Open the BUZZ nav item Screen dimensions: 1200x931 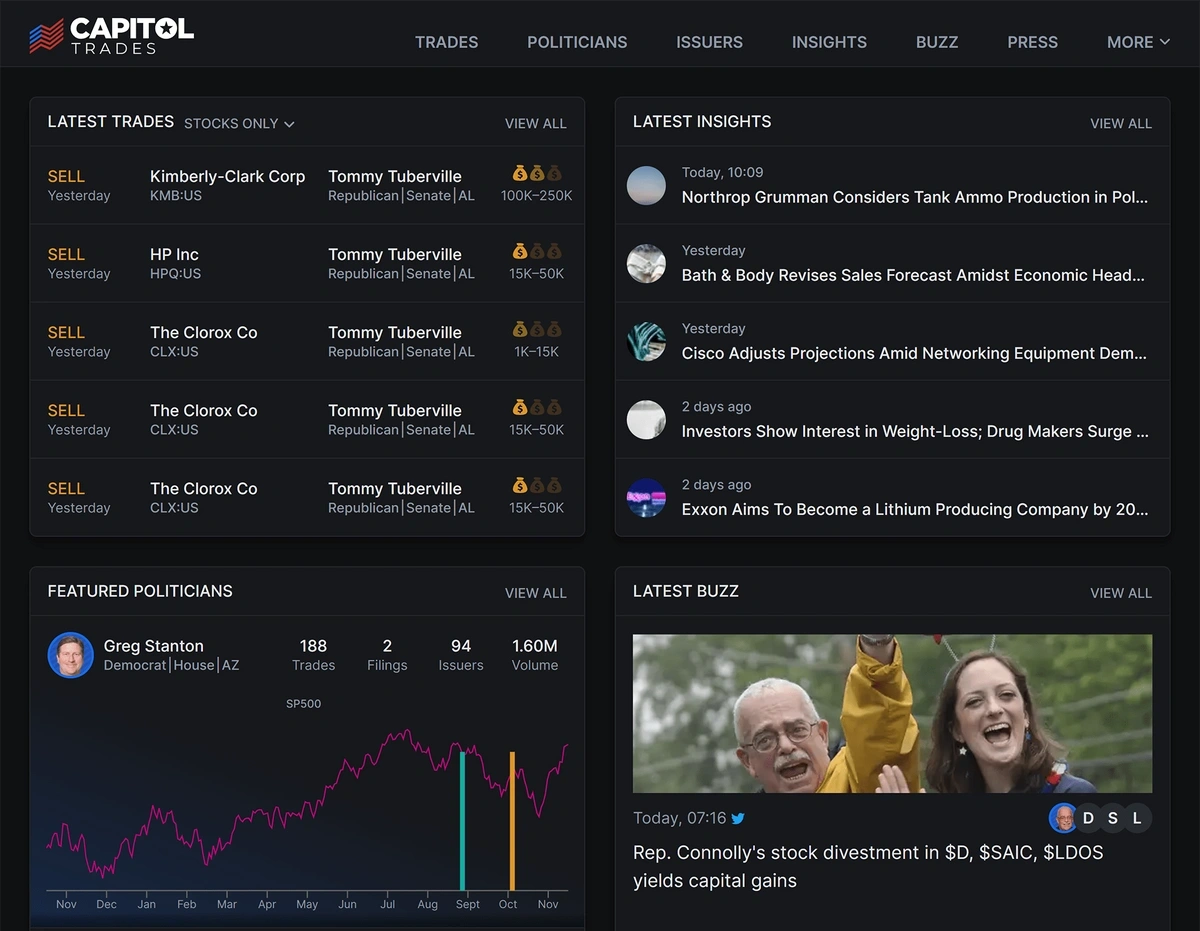(x=937, y=42)
